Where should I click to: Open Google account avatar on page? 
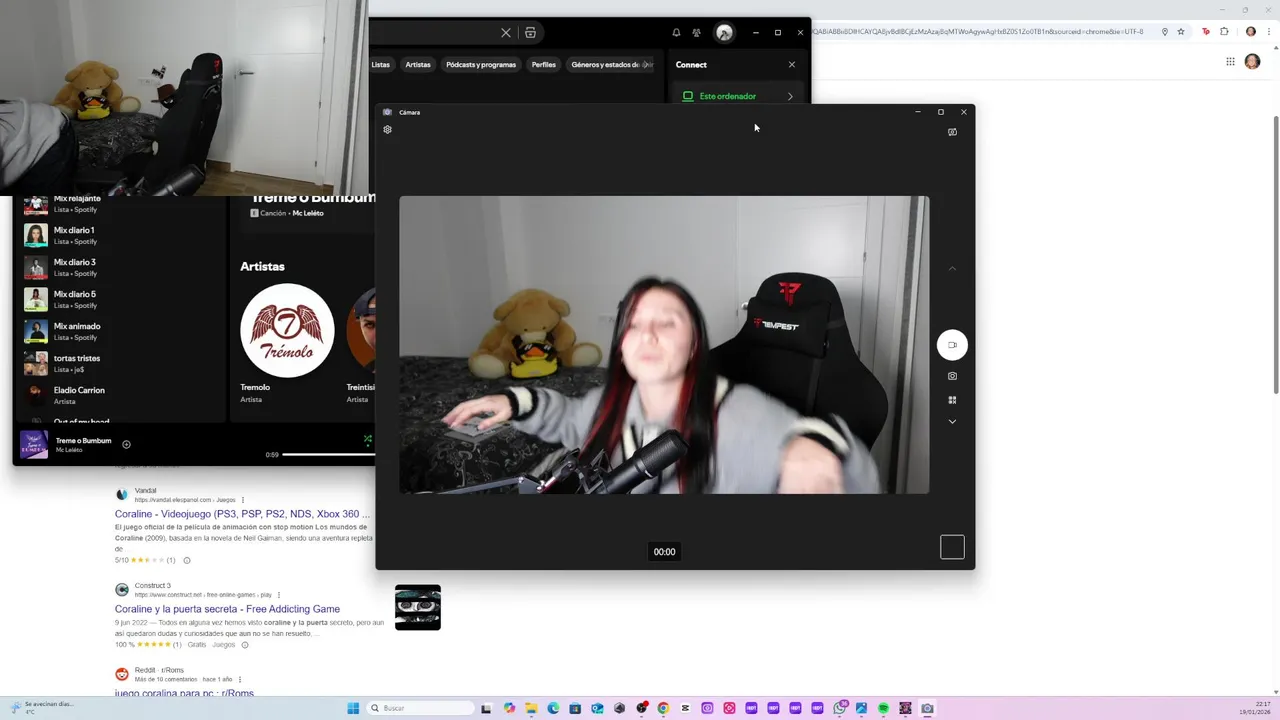pos(1252,62)
